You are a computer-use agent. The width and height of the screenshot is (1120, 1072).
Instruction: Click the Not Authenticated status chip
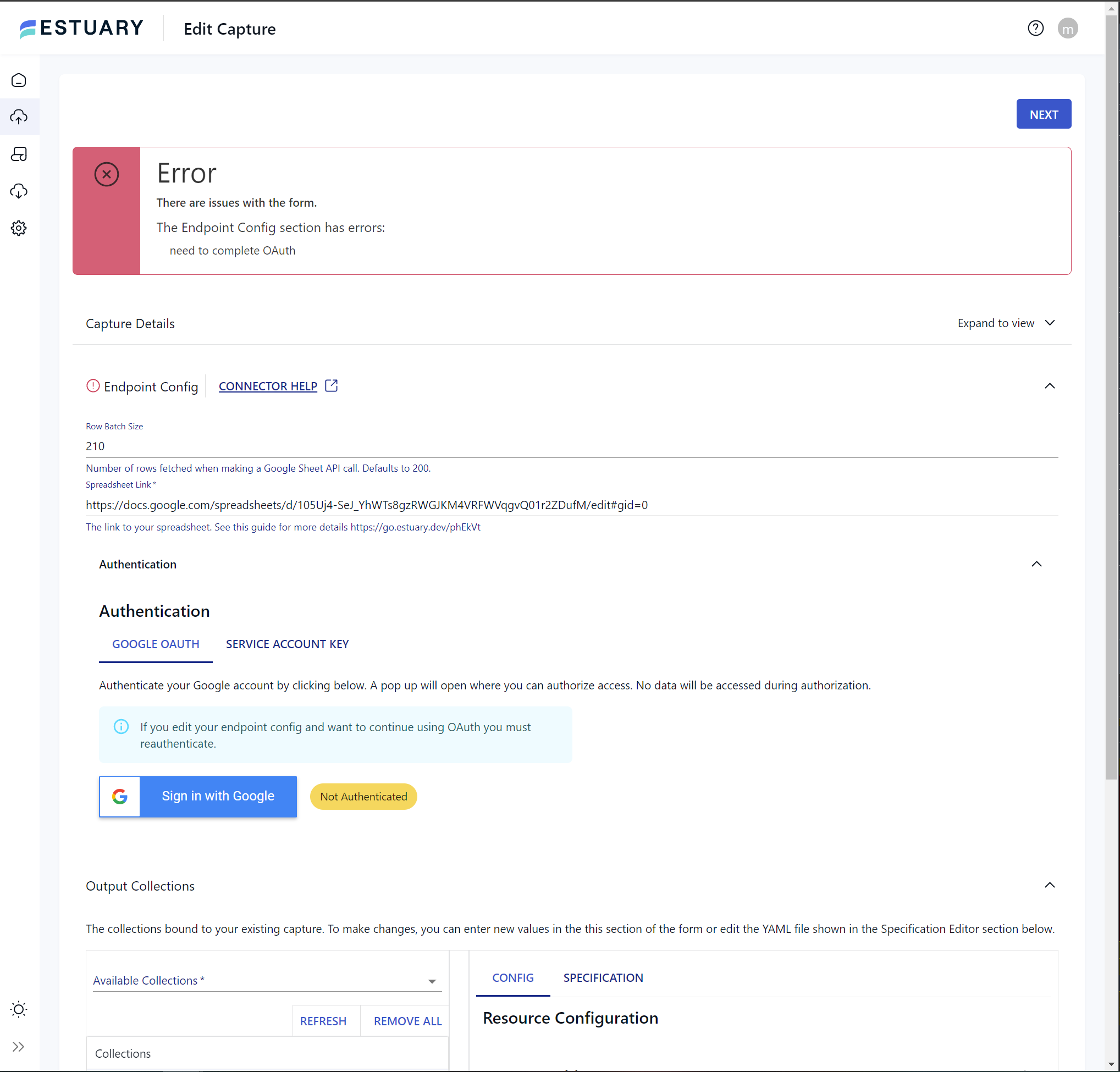[363, 797]
